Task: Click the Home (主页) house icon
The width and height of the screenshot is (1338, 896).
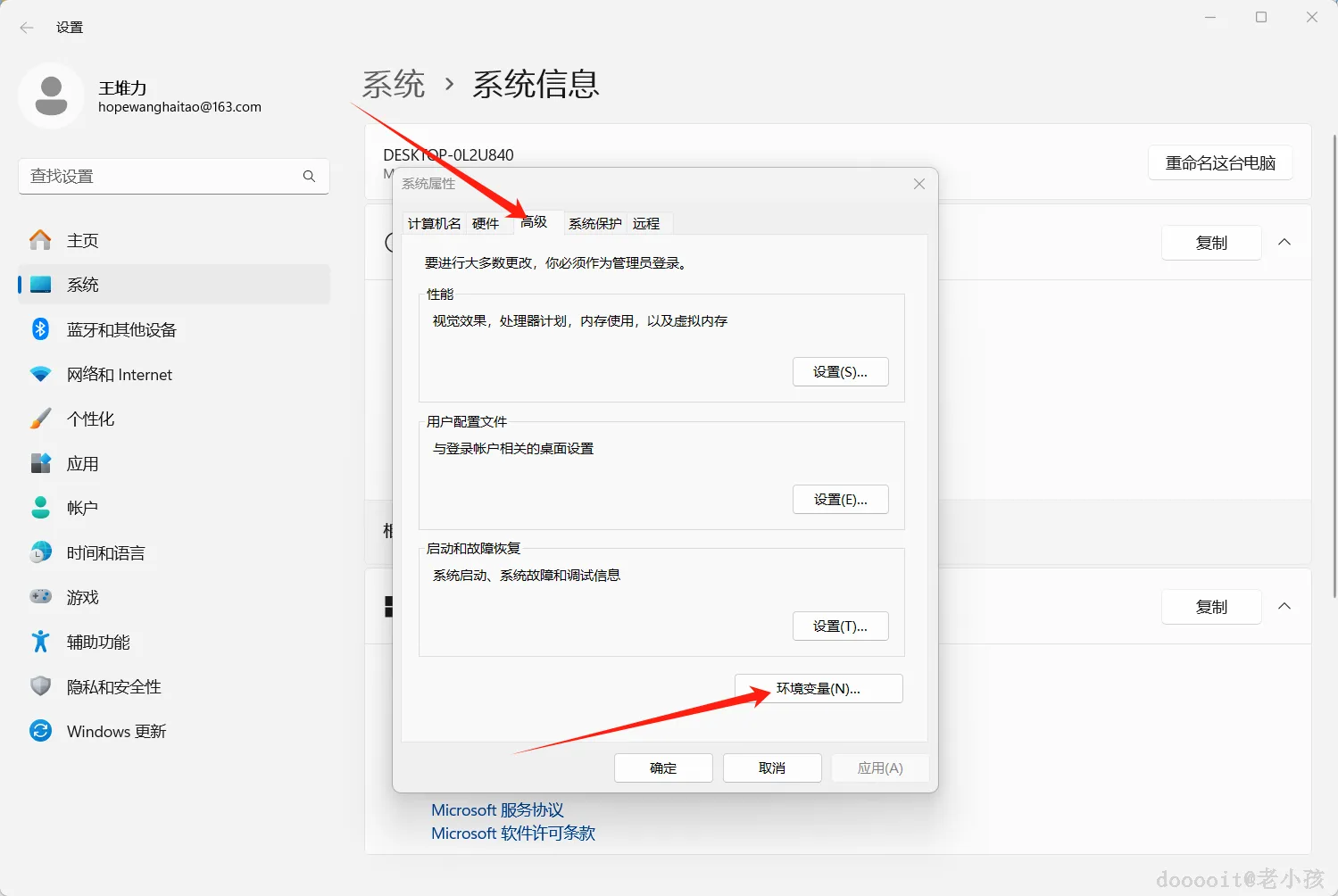Action: click(x=40, y=240)
